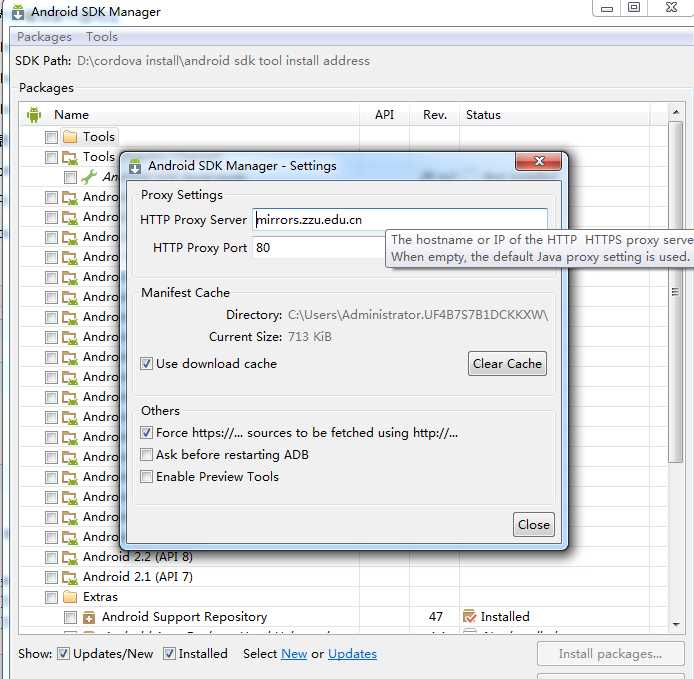Click the Tools folder row label
This screenshot has height=679, width=694.
(99, 137)
